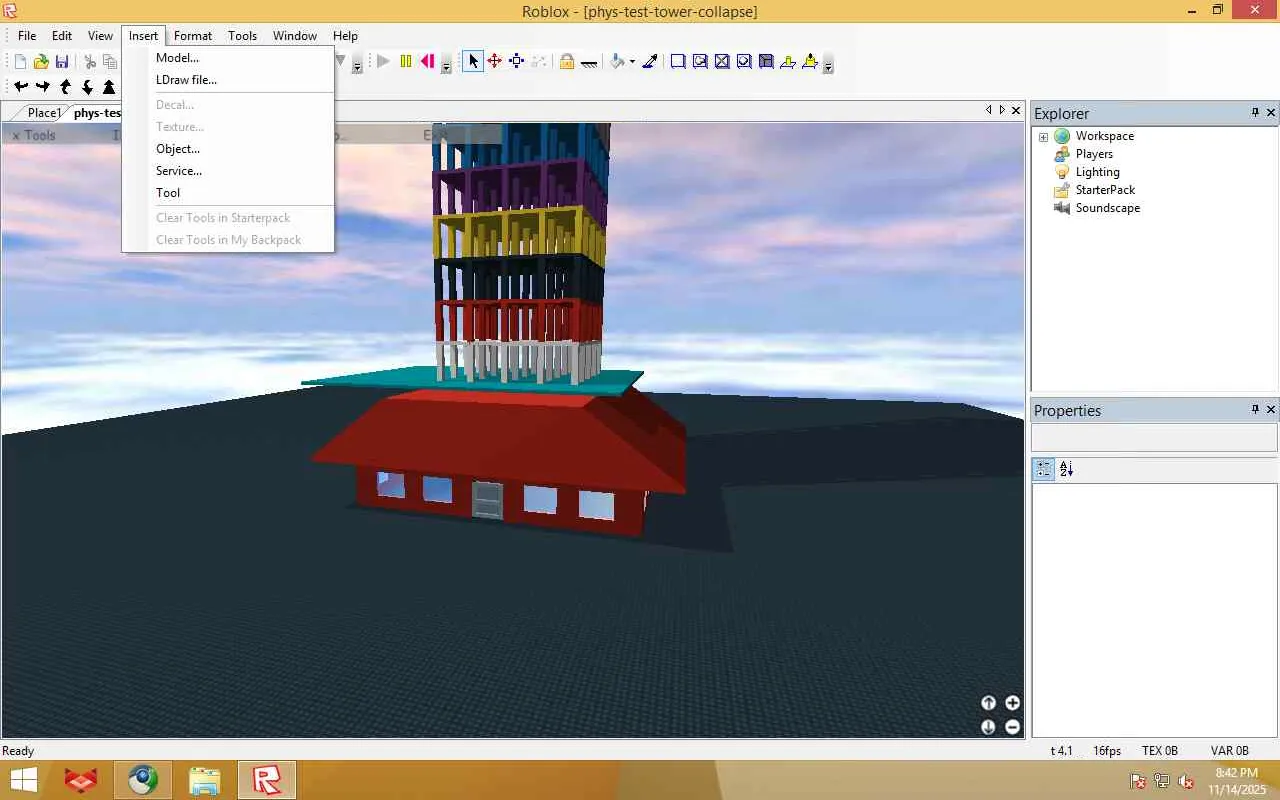Click the right-pointing black camera arrow icon
The height and width of the screenshot is (800, 1280).
(x=42, y=87)
